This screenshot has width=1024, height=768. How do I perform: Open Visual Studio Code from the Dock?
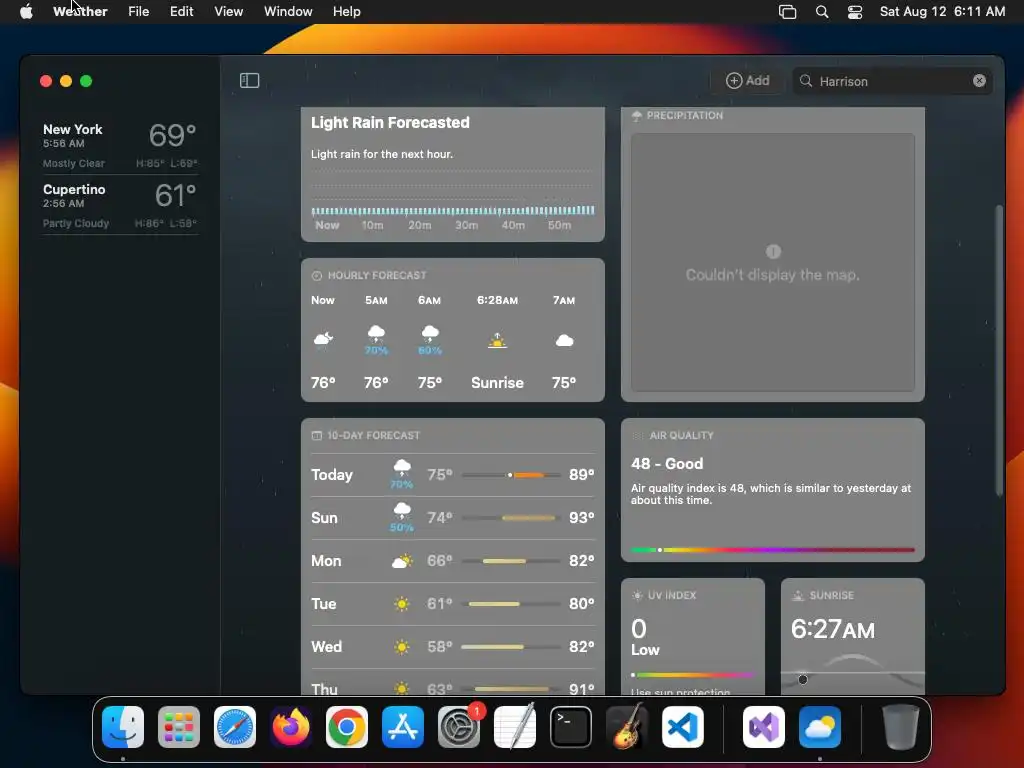[682, 727]
